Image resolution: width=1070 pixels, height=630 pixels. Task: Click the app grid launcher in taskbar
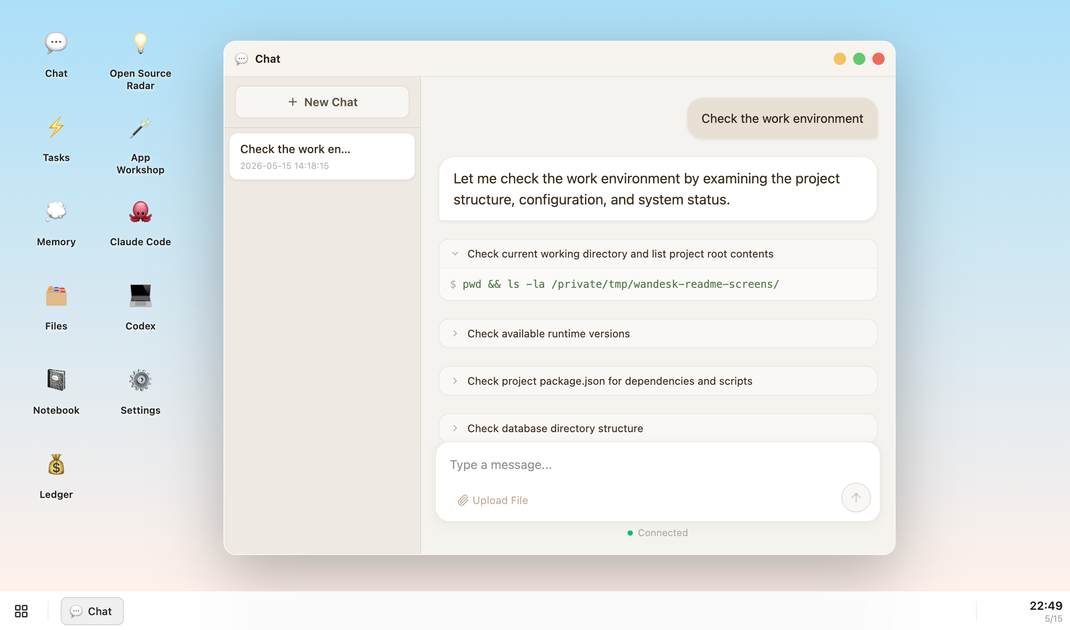21,611
